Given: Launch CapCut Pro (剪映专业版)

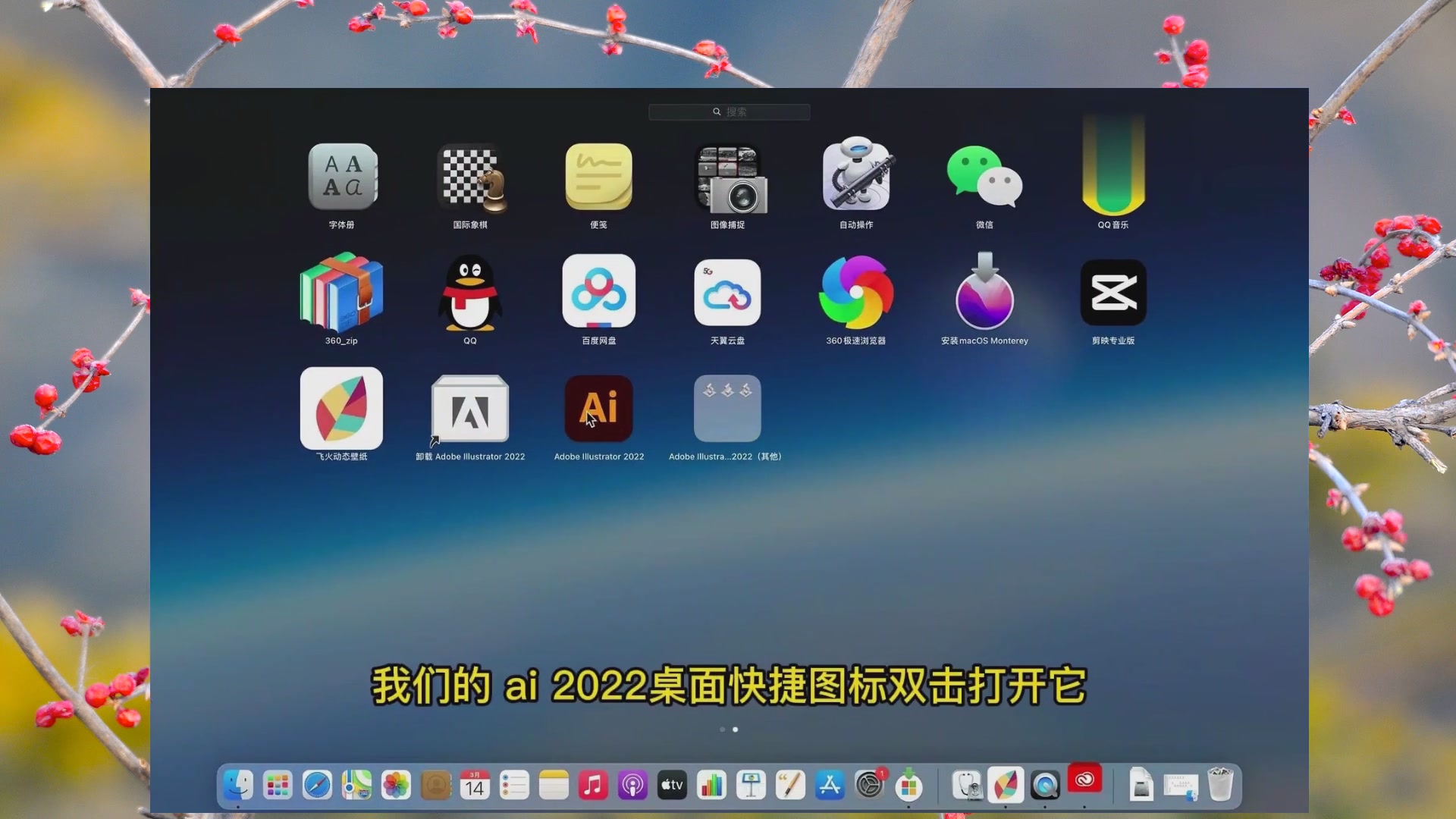Looking at the screenshot, I should click(1113, 293).
